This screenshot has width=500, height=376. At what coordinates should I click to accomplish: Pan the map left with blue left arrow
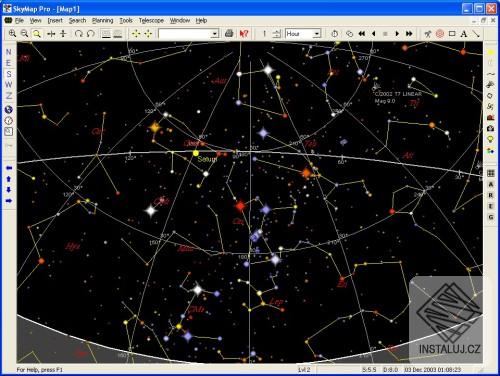click(9, 168)
